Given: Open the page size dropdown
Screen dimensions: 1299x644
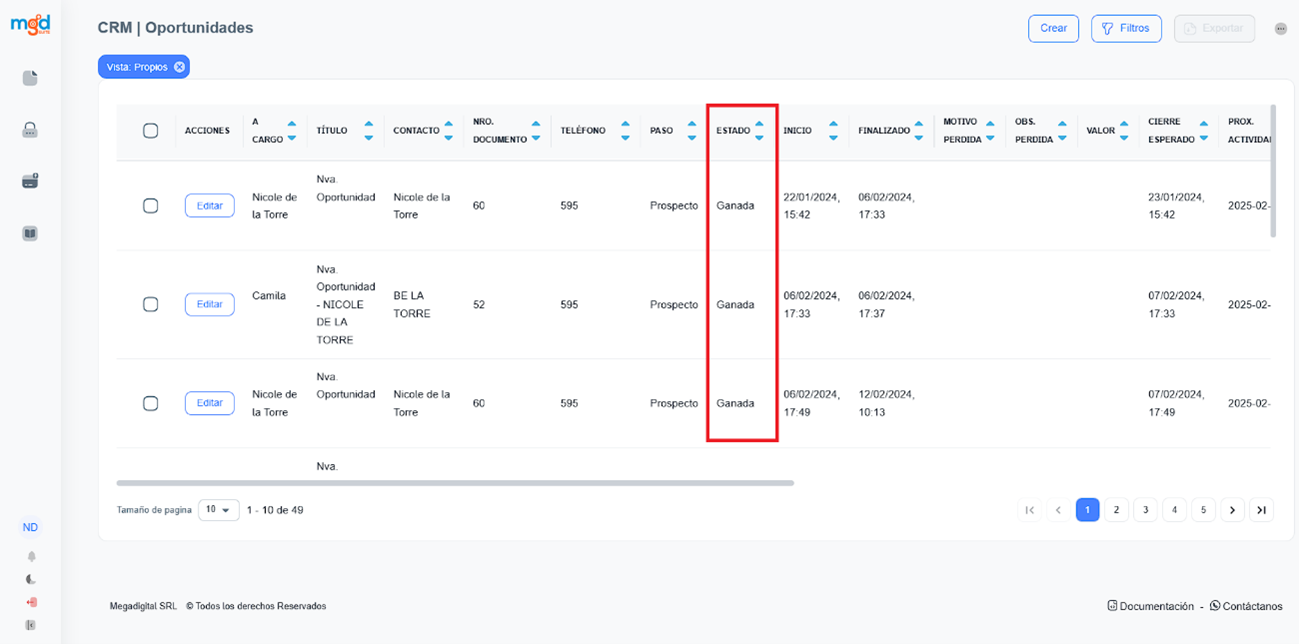Looking at the screenshot, I should point(219,510).
